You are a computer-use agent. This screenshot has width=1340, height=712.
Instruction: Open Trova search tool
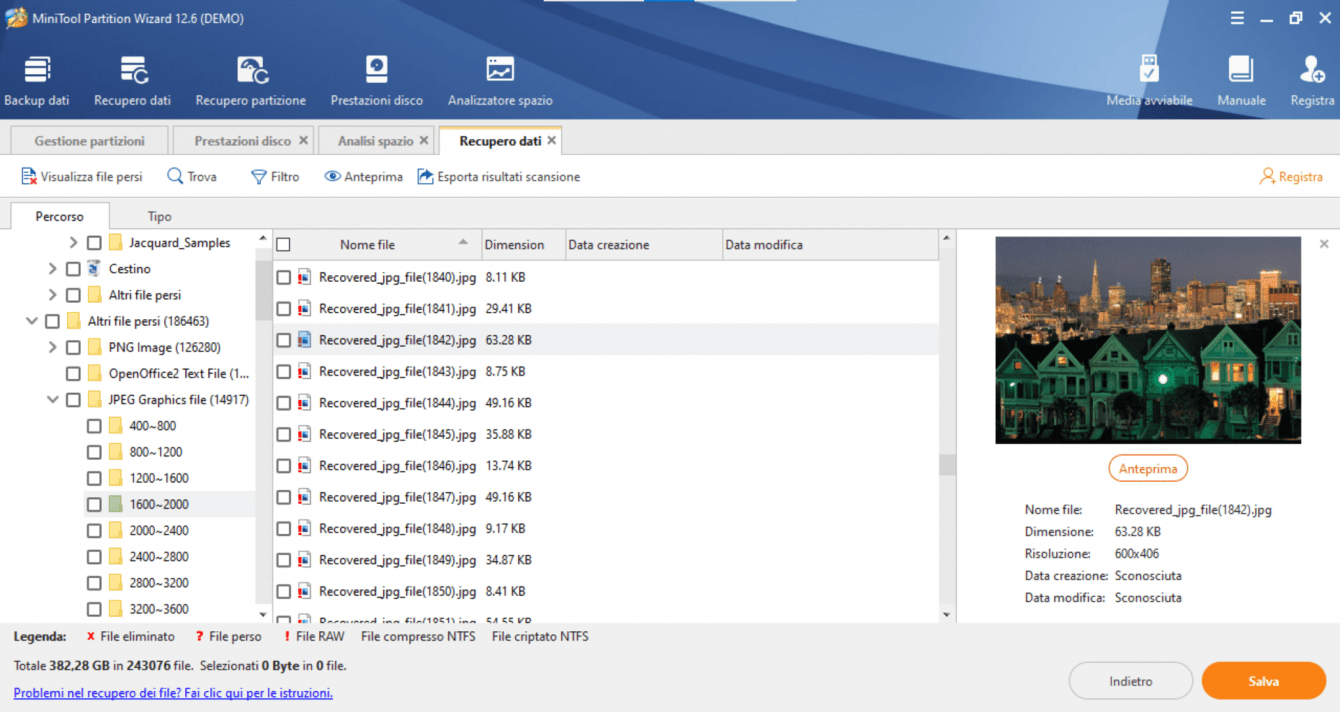pyautogui.click(x=192, y=177)
